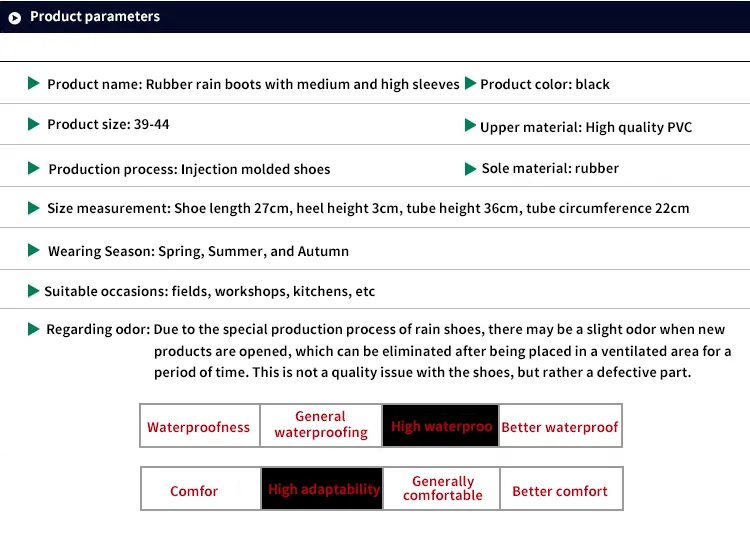Click the green arrow before Production process
The image size is (750, 538).
(x=33, y=168)
